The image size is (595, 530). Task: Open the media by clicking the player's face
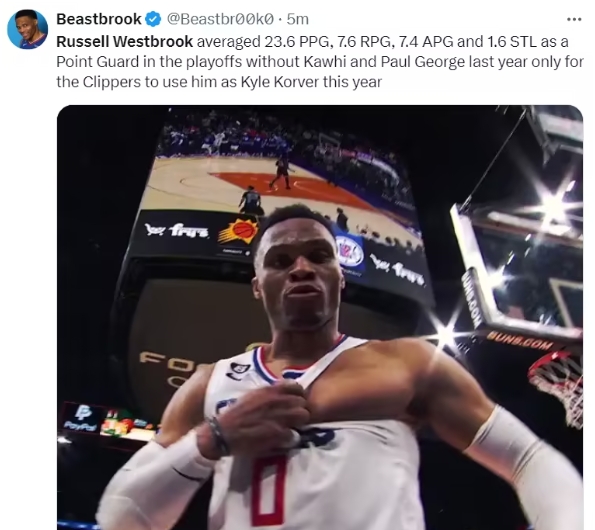(x=299, y=268)
